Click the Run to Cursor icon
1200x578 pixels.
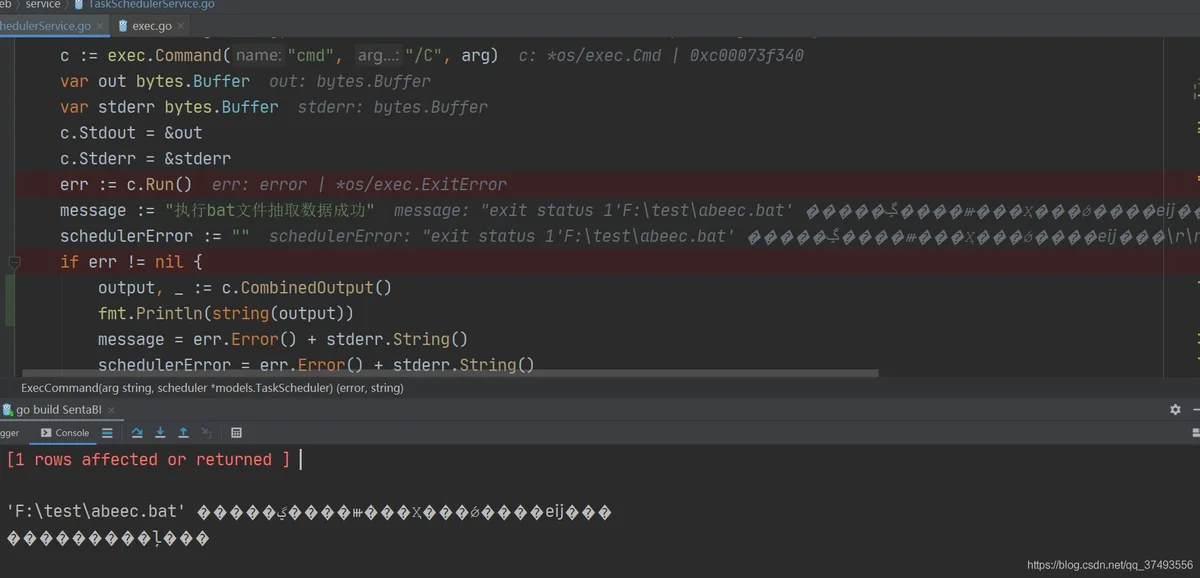(x=206, y=433)
